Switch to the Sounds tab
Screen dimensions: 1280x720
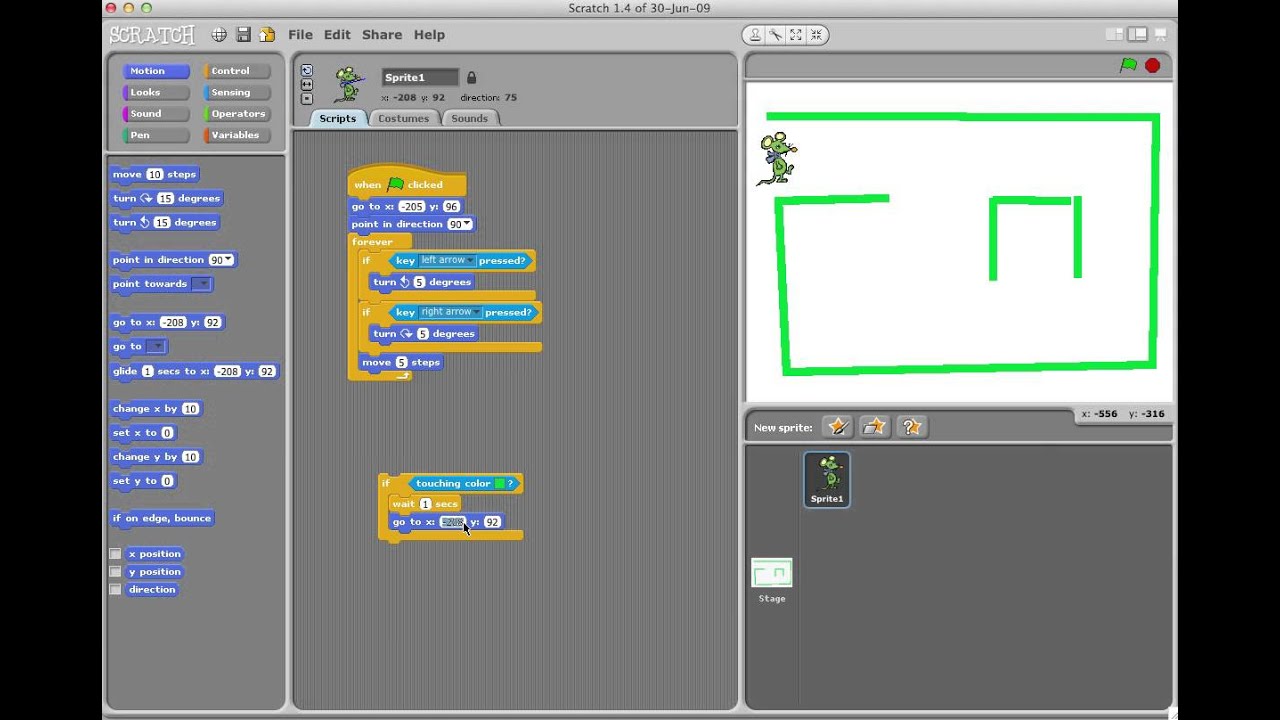tap(469, 118)
